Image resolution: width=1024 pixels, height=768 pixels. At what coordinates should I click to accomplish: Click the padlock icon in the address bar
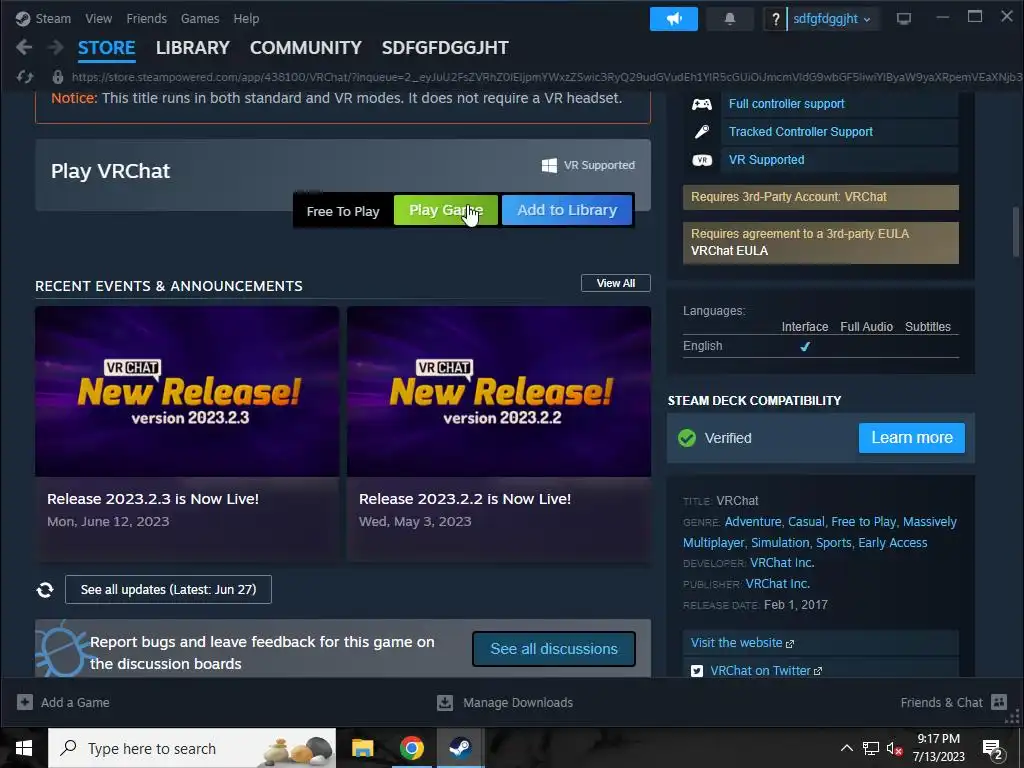57,77
